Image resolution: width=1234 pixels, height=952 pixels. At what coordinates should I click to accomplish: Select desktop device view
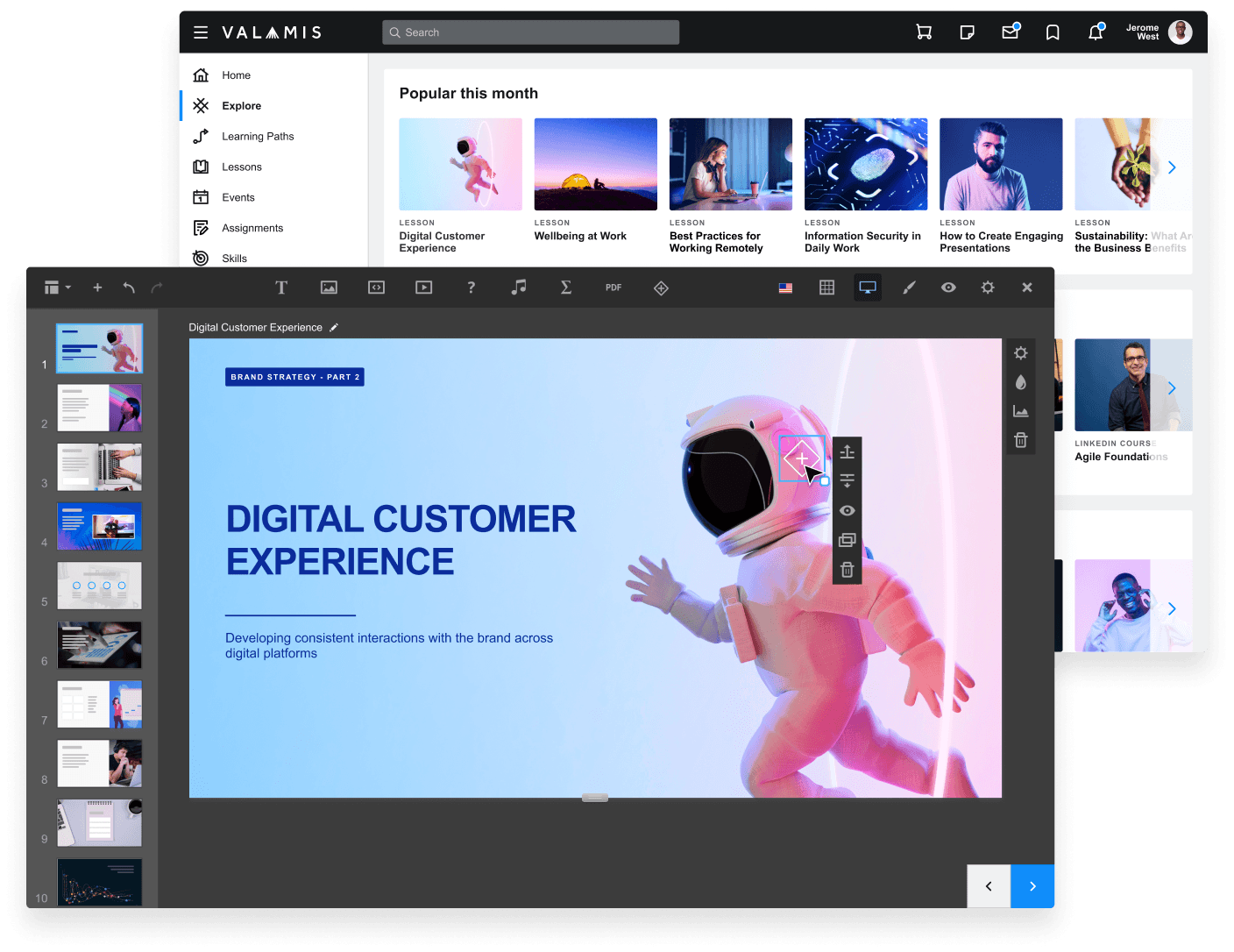coord(868,288)
